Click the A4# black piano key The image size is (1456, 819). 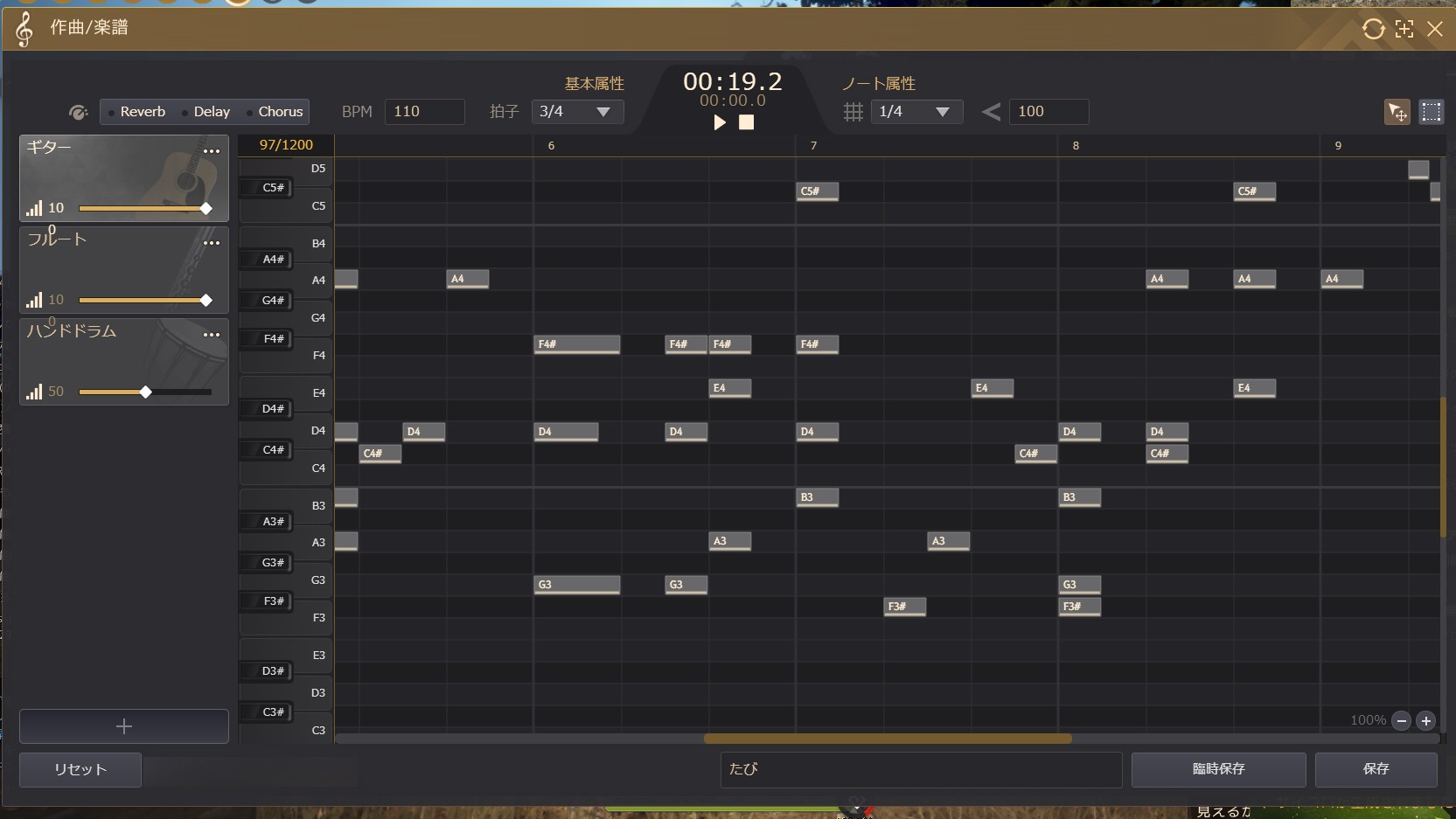(266, 260)
